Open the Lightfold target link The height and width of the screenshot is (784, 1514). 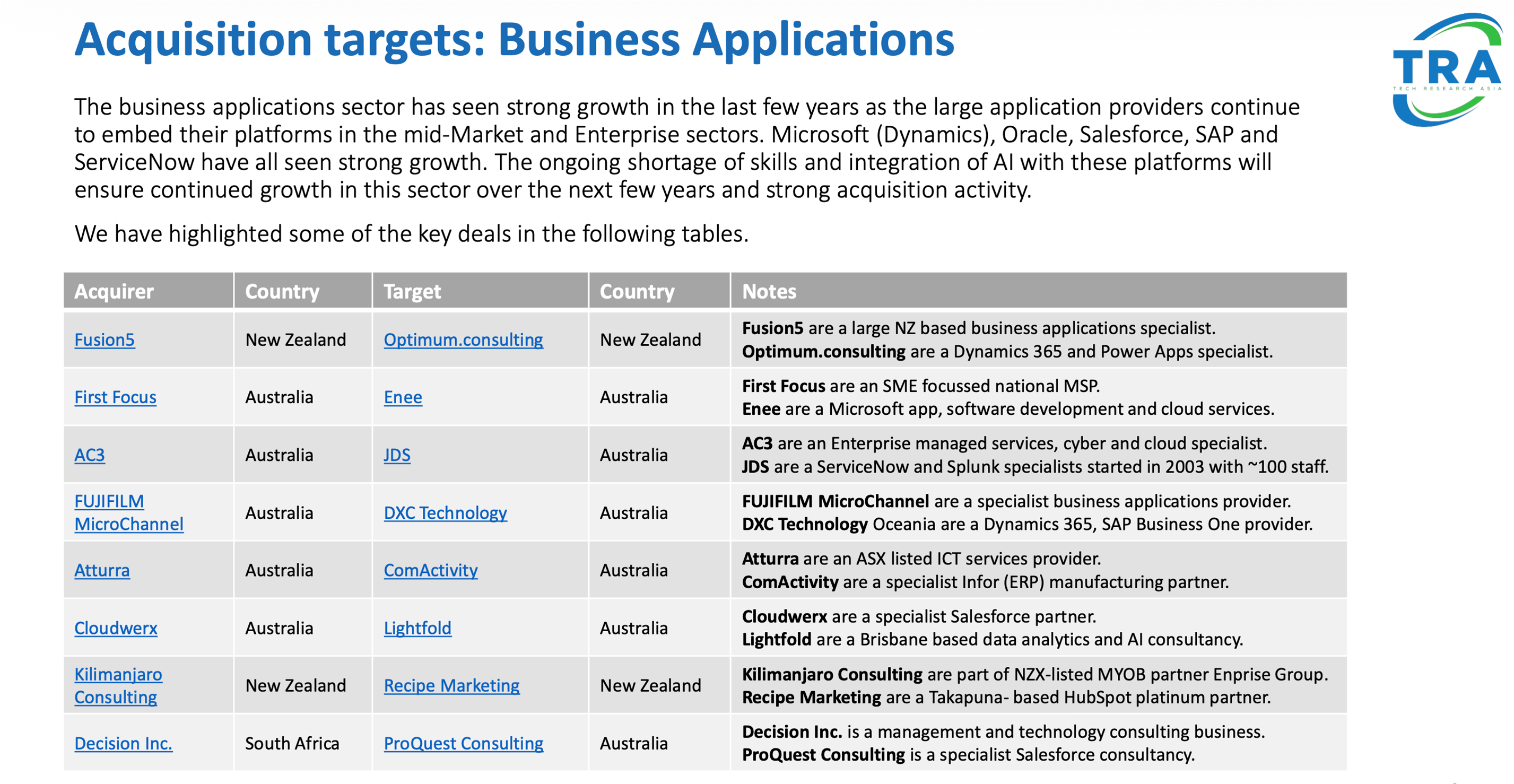coord(417,628)
